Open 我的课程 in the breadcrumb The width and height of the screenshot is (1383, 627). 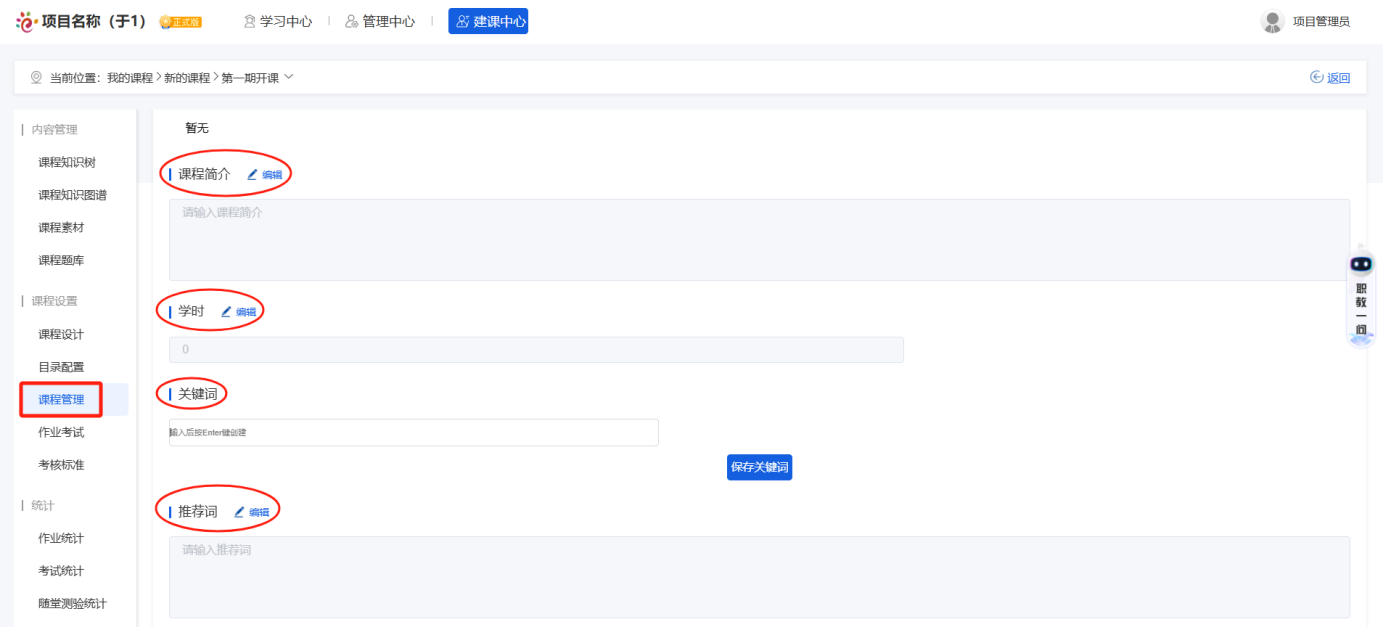(x=130, y=78)
